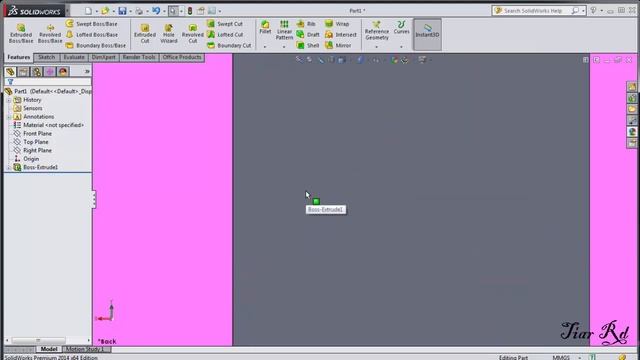The height and width of the screenshot is (360, 640).
Task: Switch to the Office Products tab
Action: [x=182, y=57]
